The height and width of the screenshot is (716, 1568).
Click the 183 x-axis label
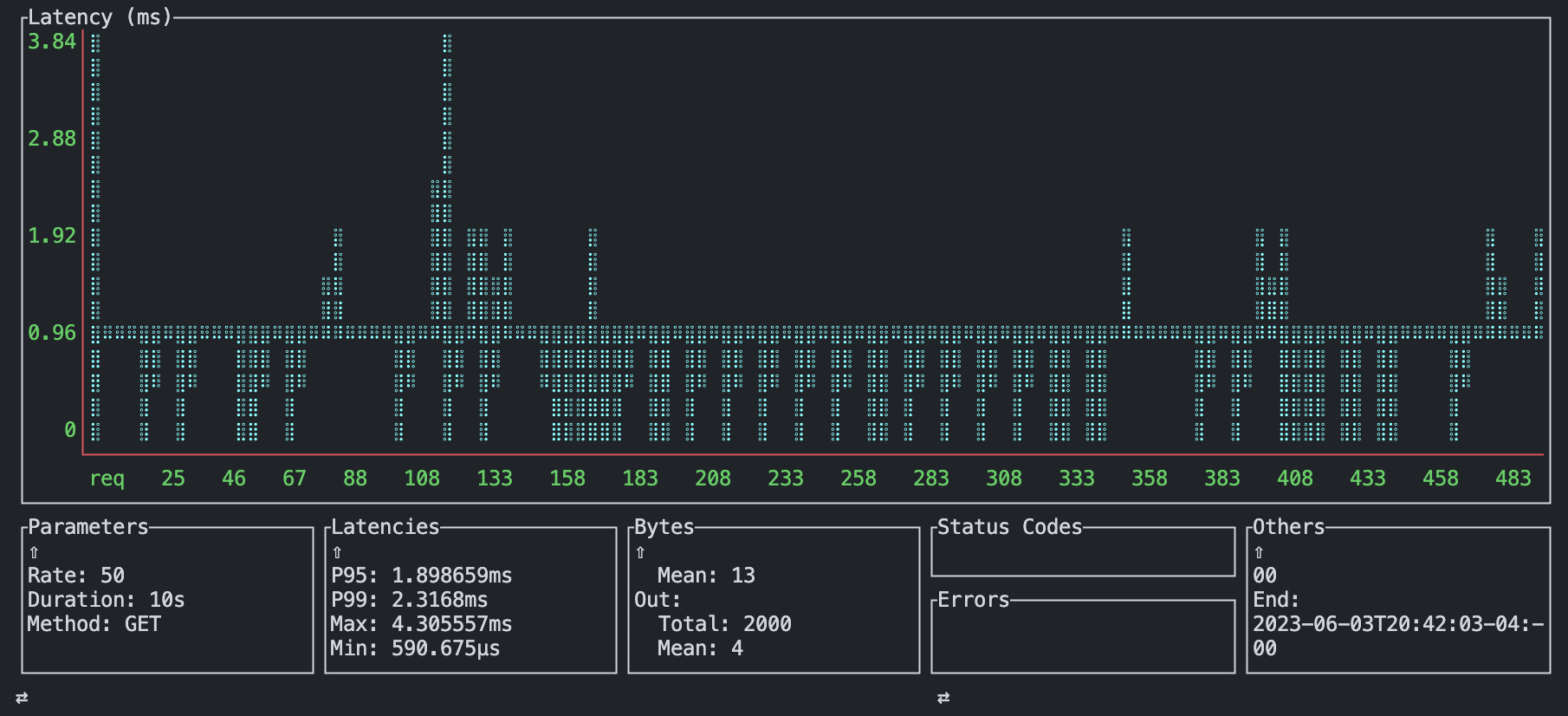click(x=640, y=478)
